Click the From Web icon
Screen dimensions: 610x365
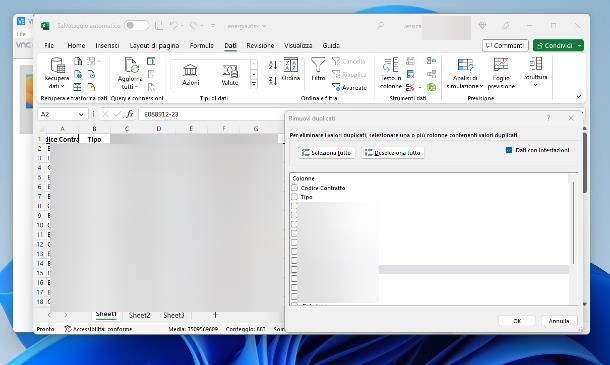pos(78,74)
